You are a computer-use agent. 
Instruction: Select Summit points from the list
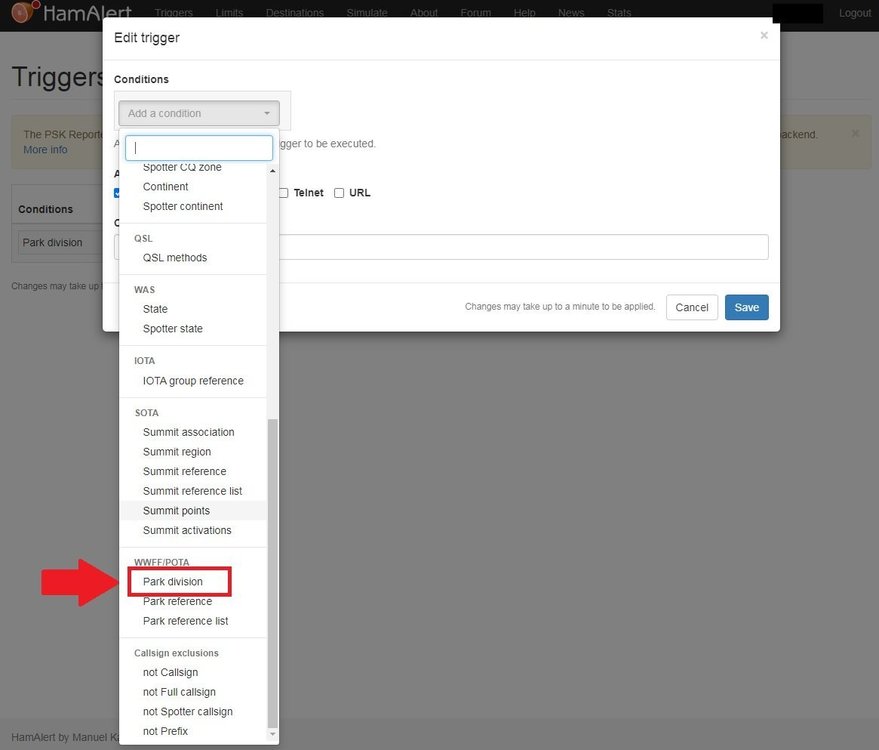[x=176, y=511]
